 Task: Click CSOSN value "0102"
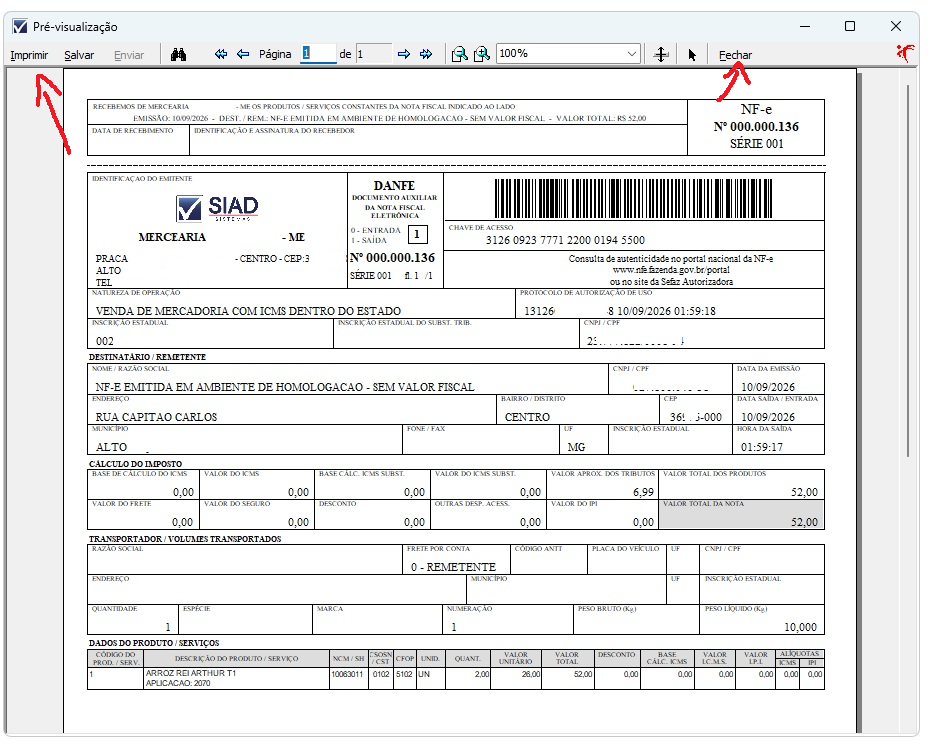click(381, 674)
